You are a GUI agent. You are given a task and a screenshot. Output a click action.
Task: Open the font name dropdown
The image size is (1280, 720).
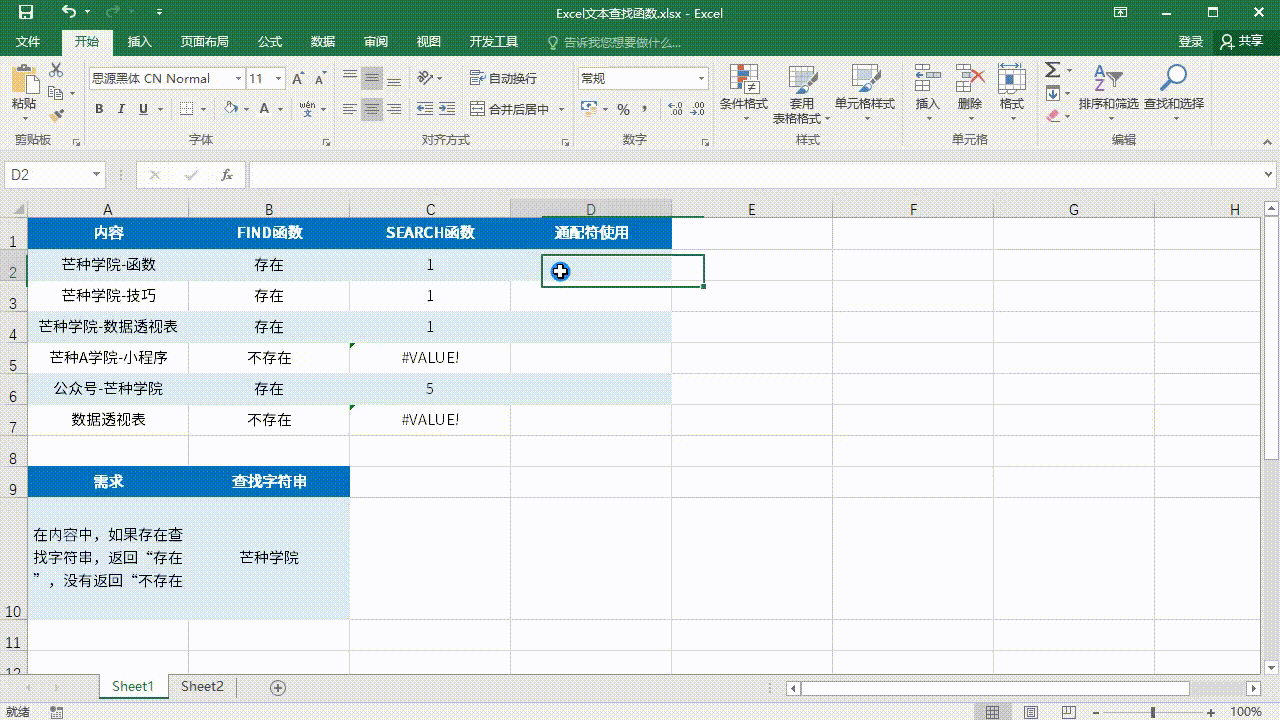[238, 78]
